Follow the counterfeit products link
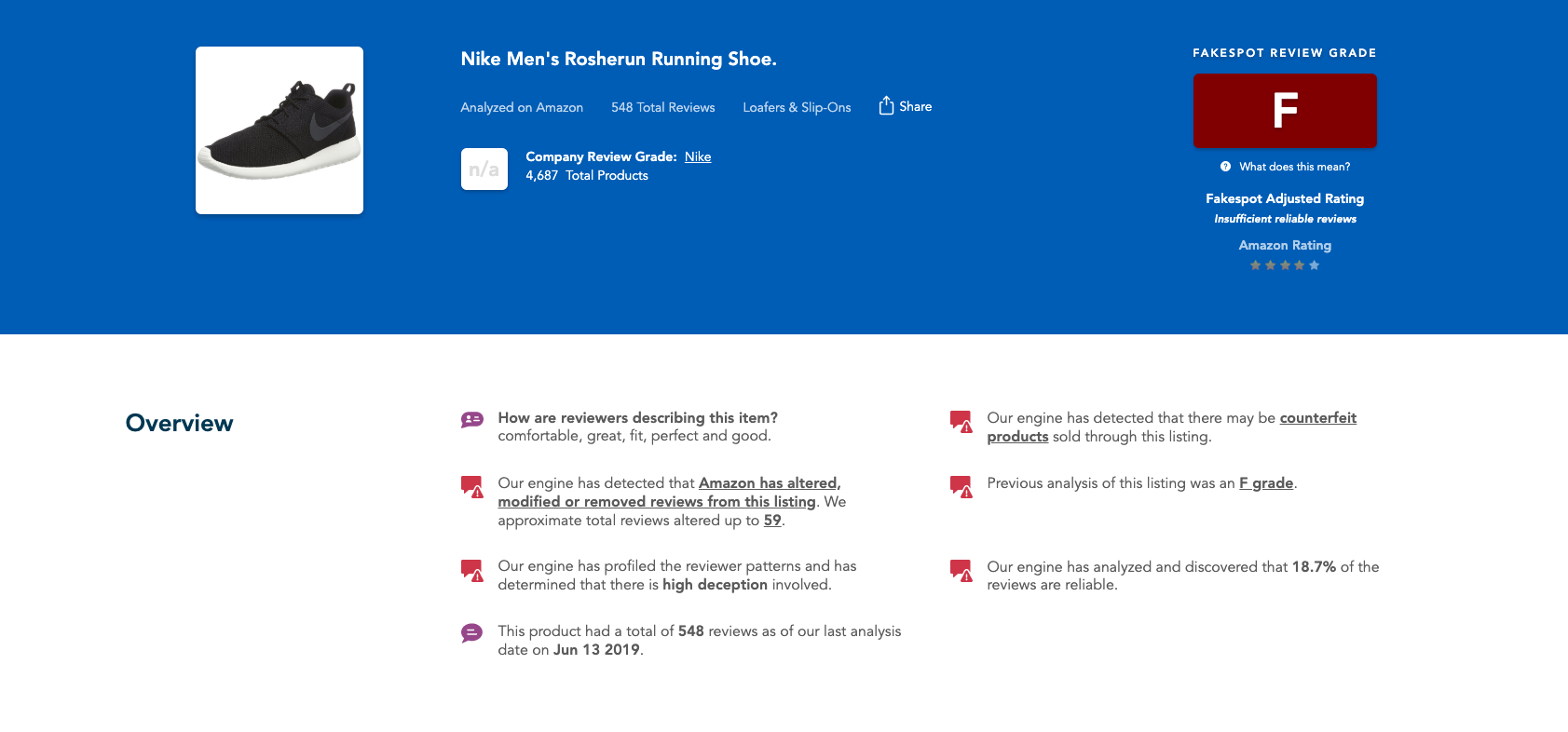 click(x=1172, y=427)
